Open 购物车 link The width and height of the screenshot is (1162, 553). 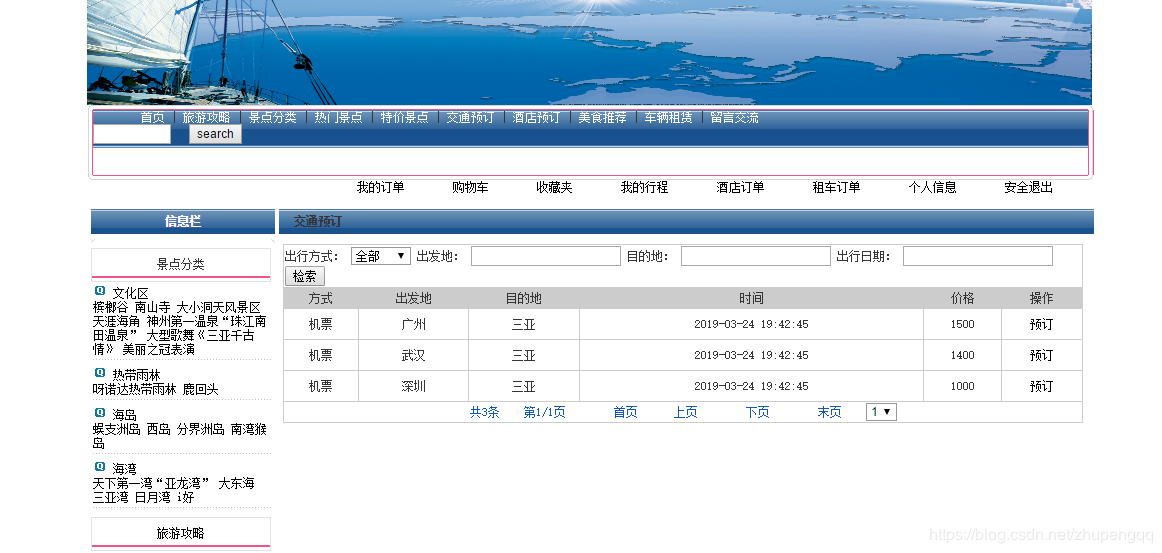pyautogui.click(x=470, y=188)
